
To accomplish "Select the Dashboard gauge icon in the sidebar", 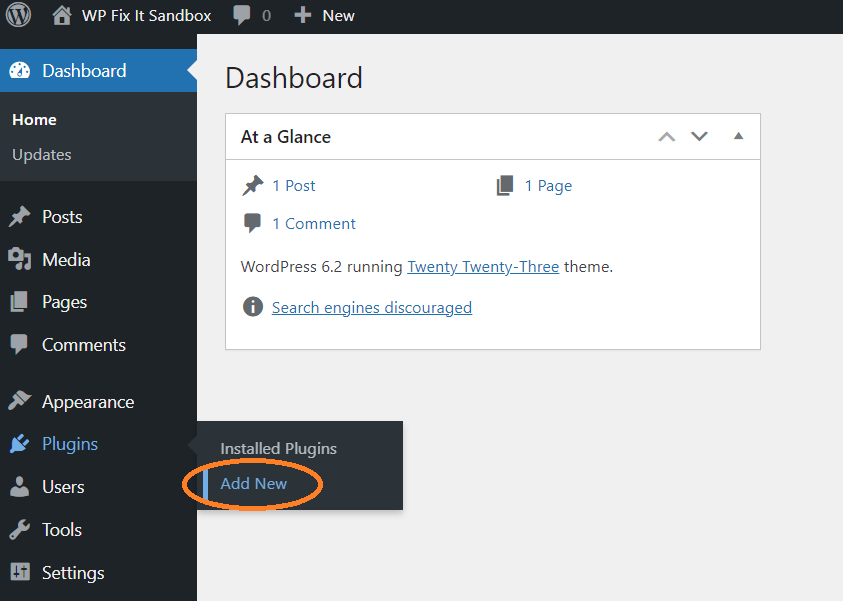I will [x=20, y=71].
